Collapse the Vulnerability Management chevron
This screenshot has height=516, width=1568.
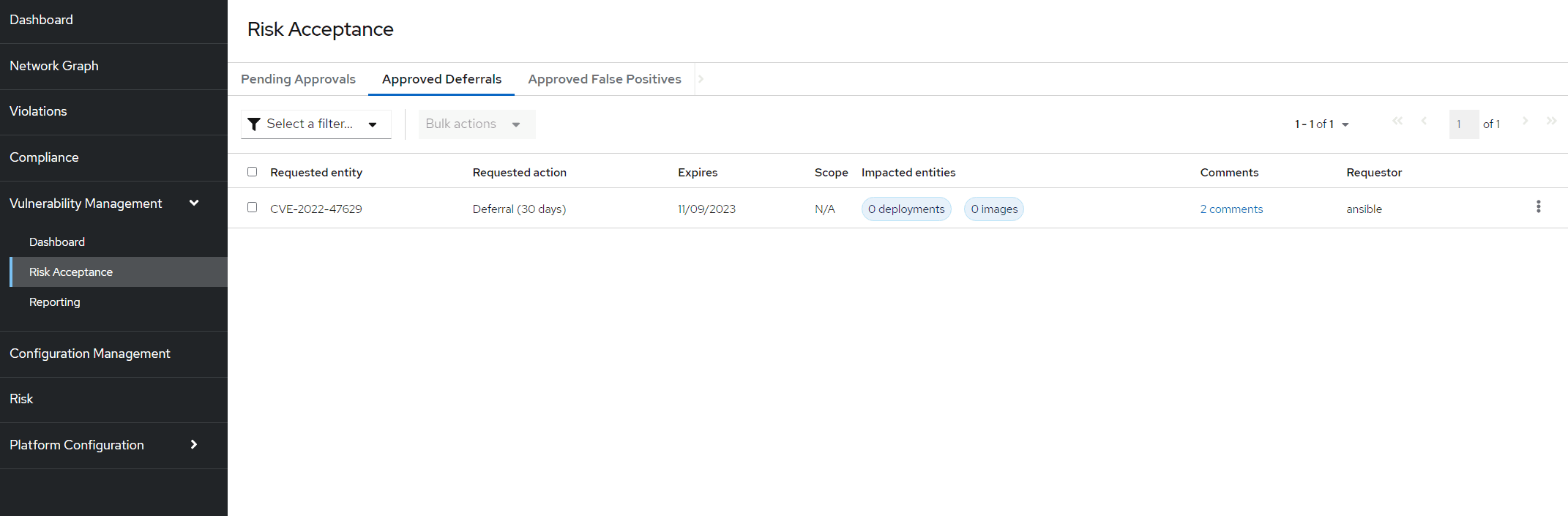pyautogui.click(x=194, y=203)
